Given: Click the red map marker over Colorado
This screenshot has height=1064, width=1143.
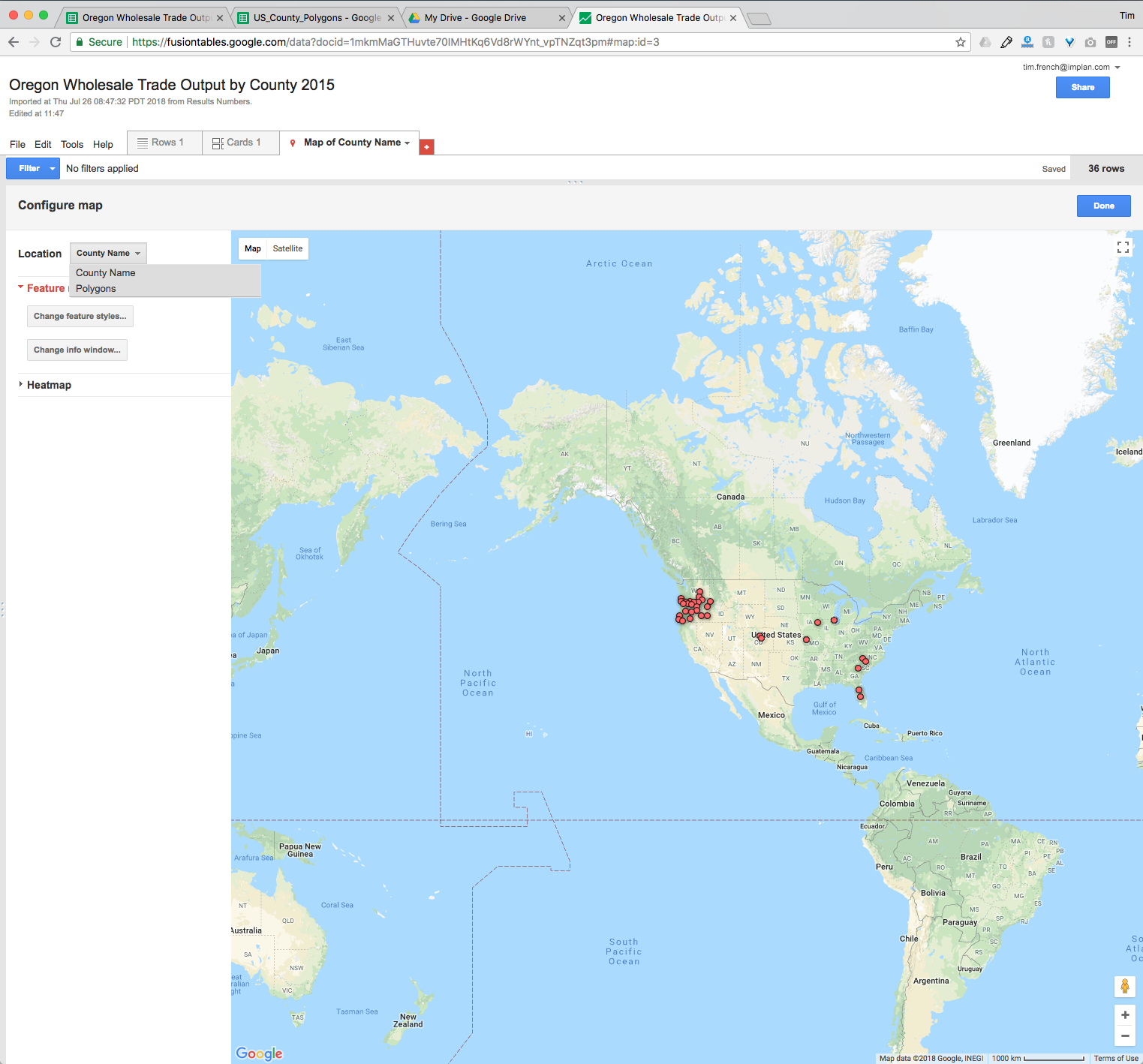Looking at the screenshot, I should (x=760, y=637).
